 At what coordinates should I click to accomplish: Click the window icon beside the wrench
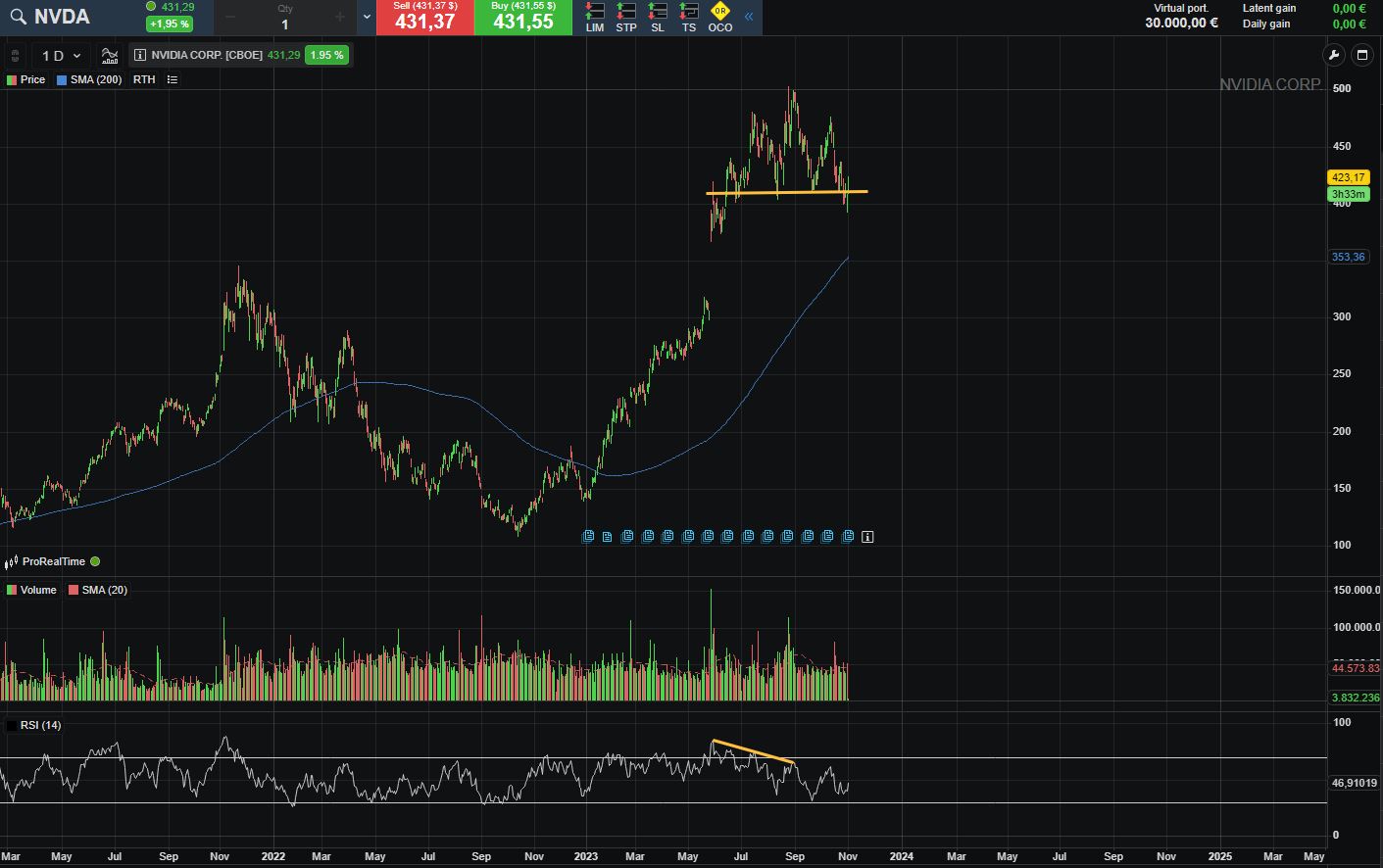tap(1362, 55)
